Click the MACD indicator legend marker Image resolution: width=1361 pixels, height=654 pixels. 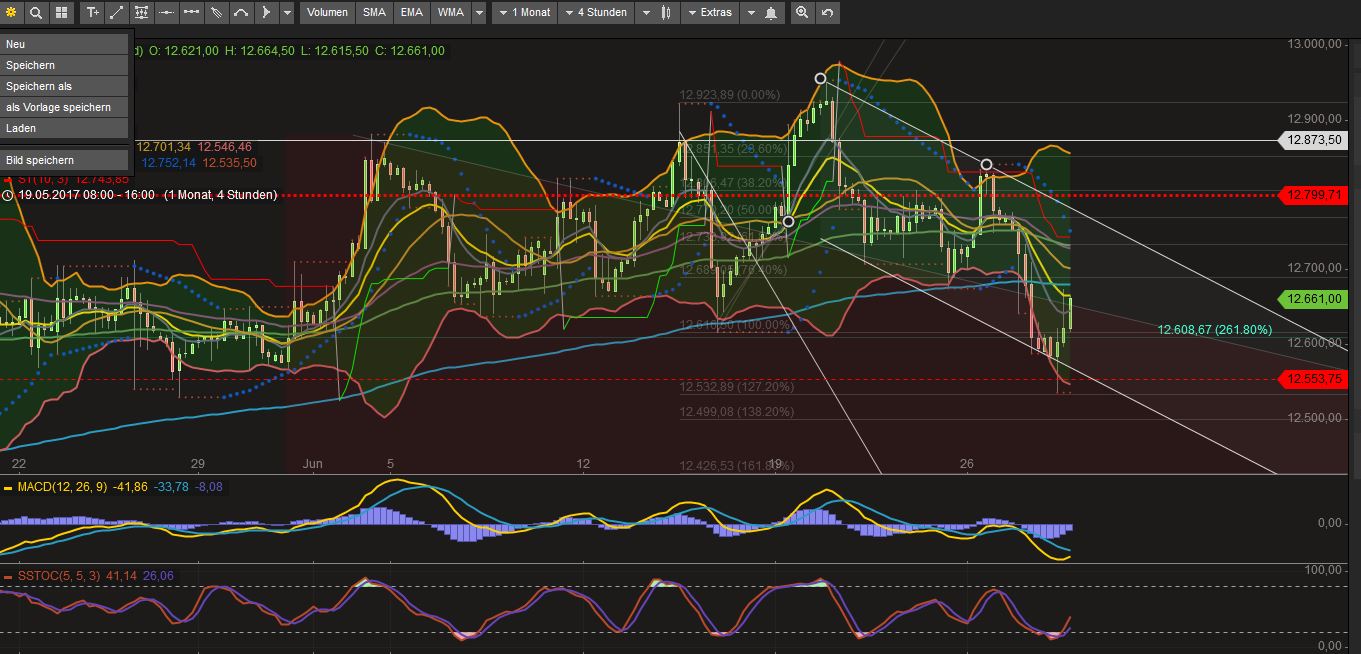coord(8,487)
